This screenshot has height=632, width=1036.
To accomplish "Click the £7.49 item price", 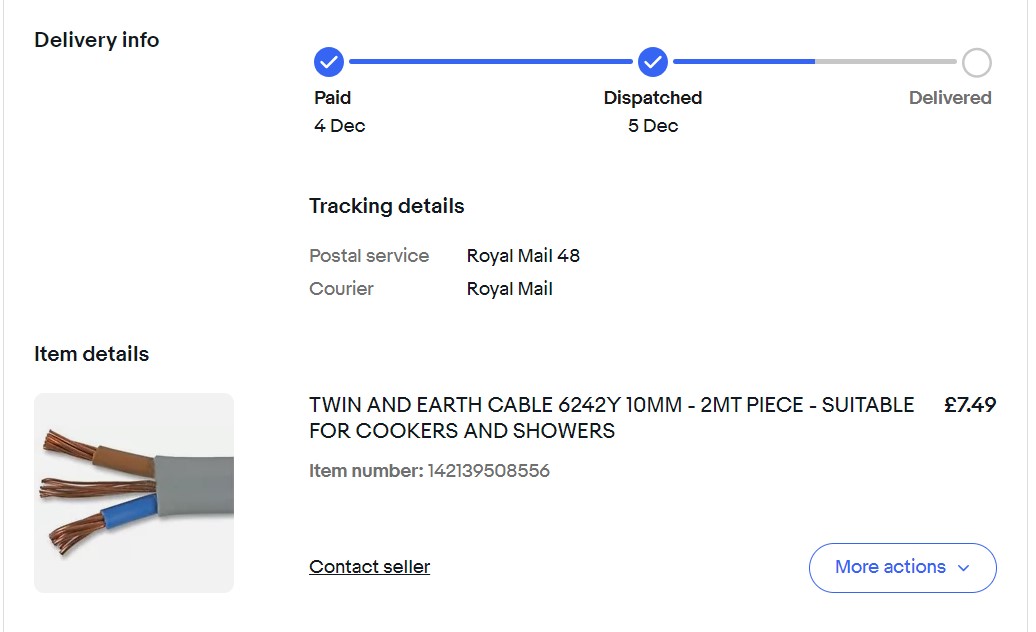I will pos(970,405).
